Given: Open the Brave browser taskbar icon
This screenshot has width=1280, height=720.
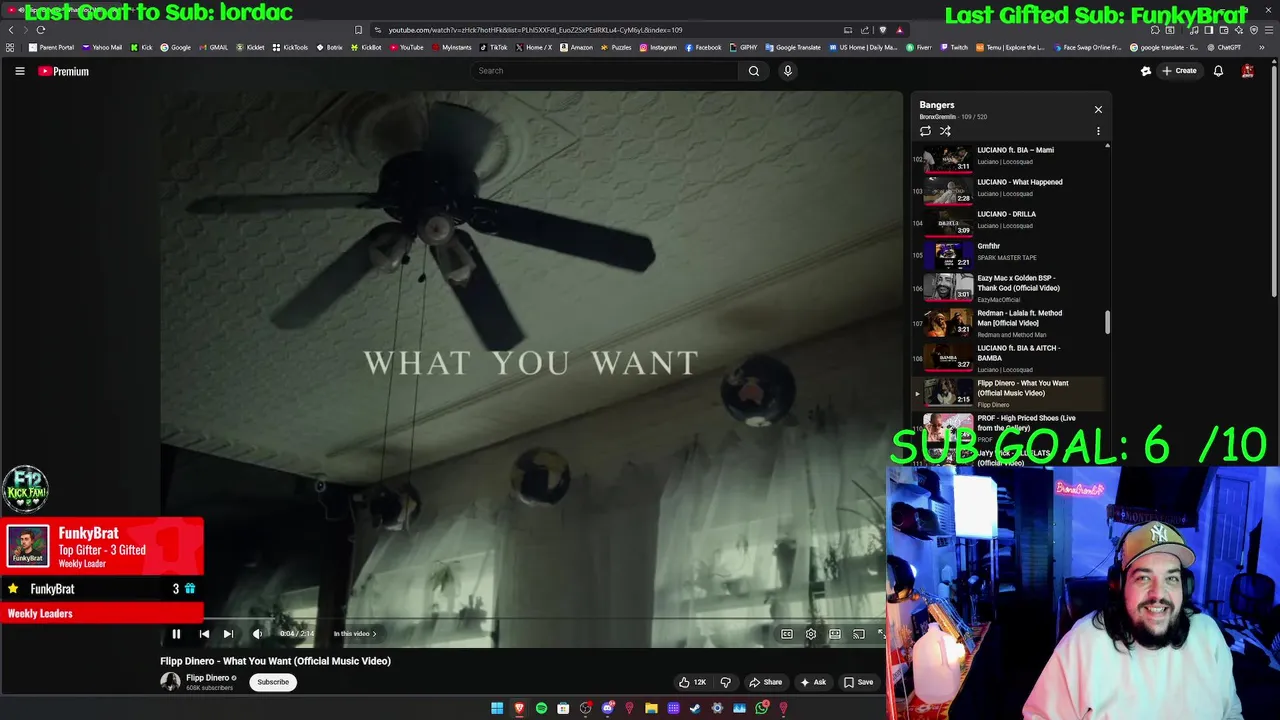Looking at the screenshot, I should 519,709.
